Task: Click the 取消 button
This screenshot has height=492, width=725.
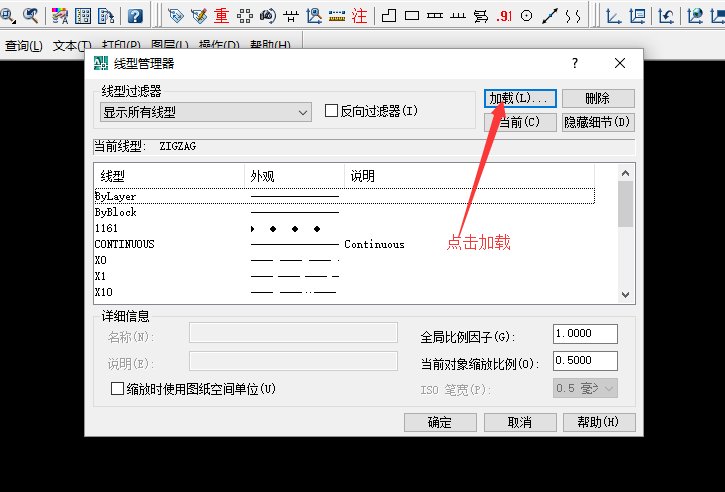Action: click(520, 422)
